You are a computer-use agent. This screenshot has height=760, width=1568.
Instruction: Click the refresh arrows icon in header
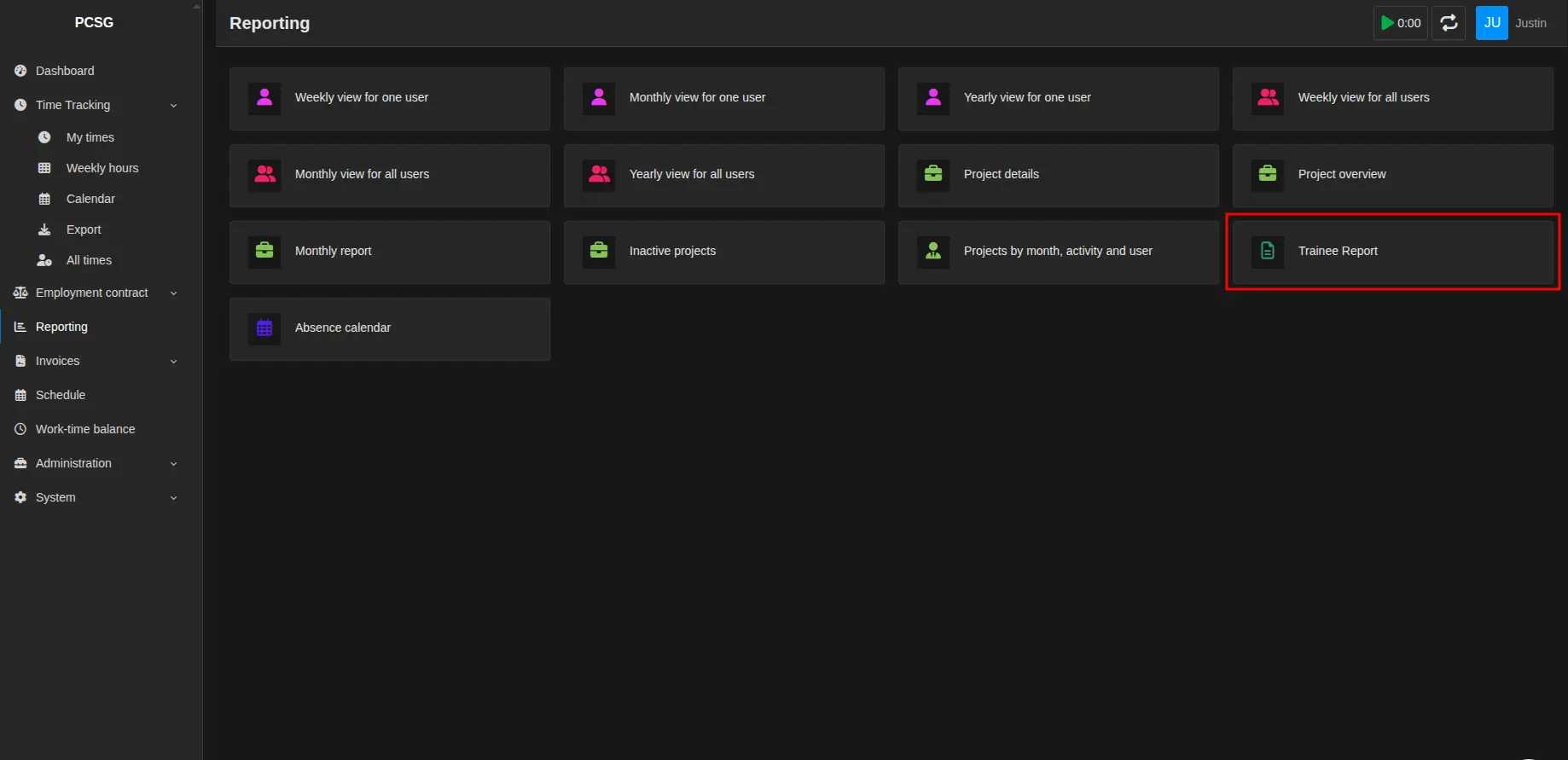pyautogui.click(x=1449, y=23)
